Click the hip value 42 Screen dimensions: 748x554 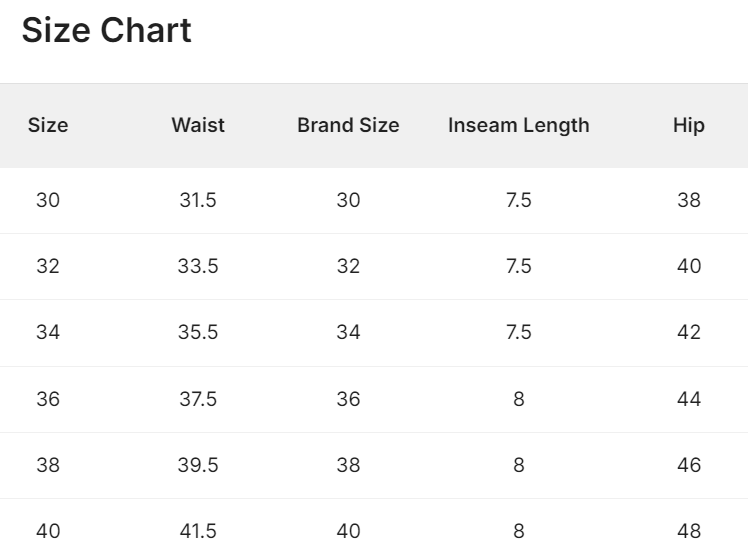(x=689, y=332)
